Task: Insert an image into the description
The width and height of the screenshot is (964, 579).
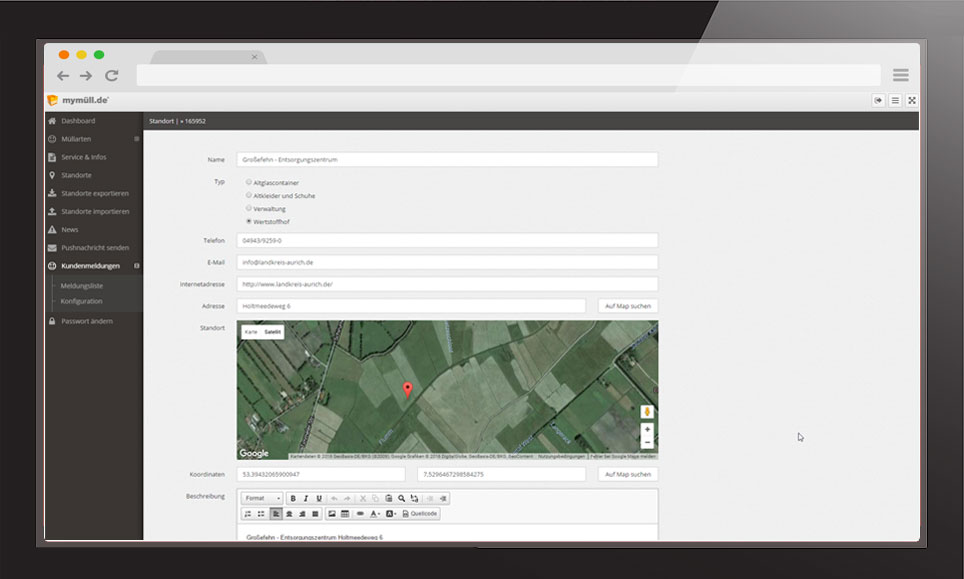Action: tap(332, 514)
